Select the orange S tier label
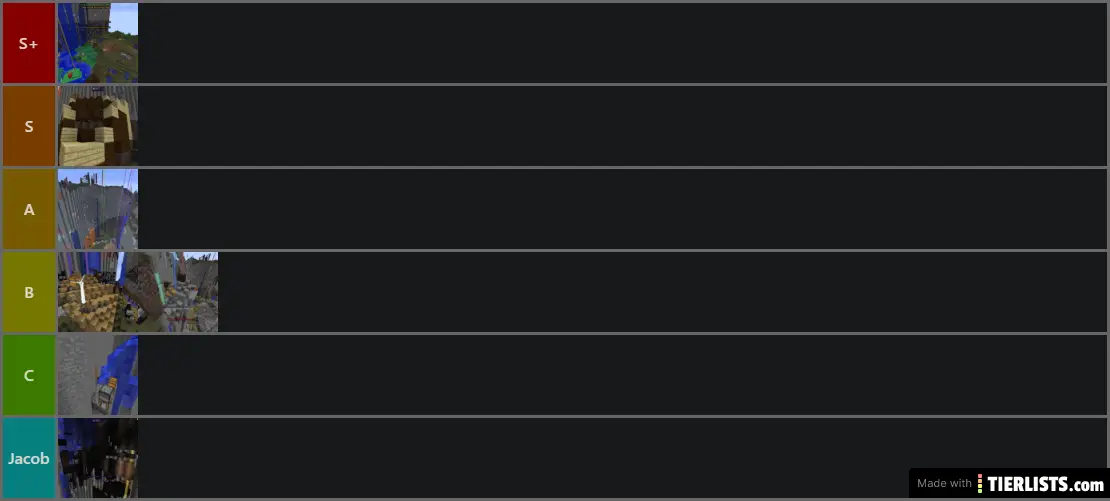The width and height of the screenshot is (1110, 501). pos(28,126)
